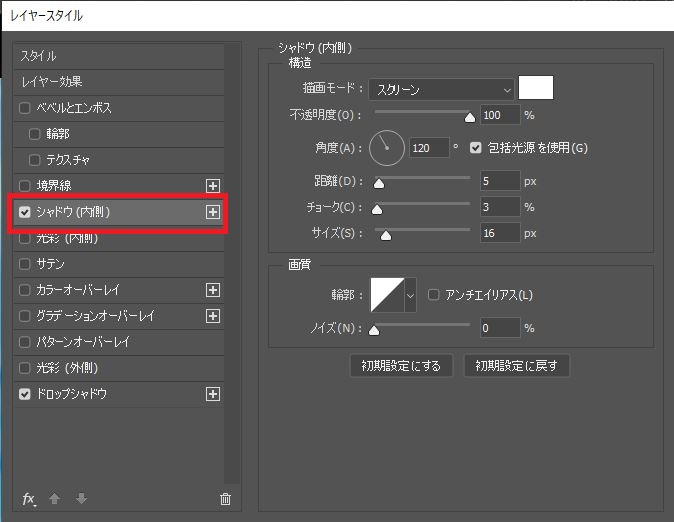Viewport: 674px width, 522px height.
Task: Enable 輪郭 sub-option checkbox under bevel
Action: point(34,134)
